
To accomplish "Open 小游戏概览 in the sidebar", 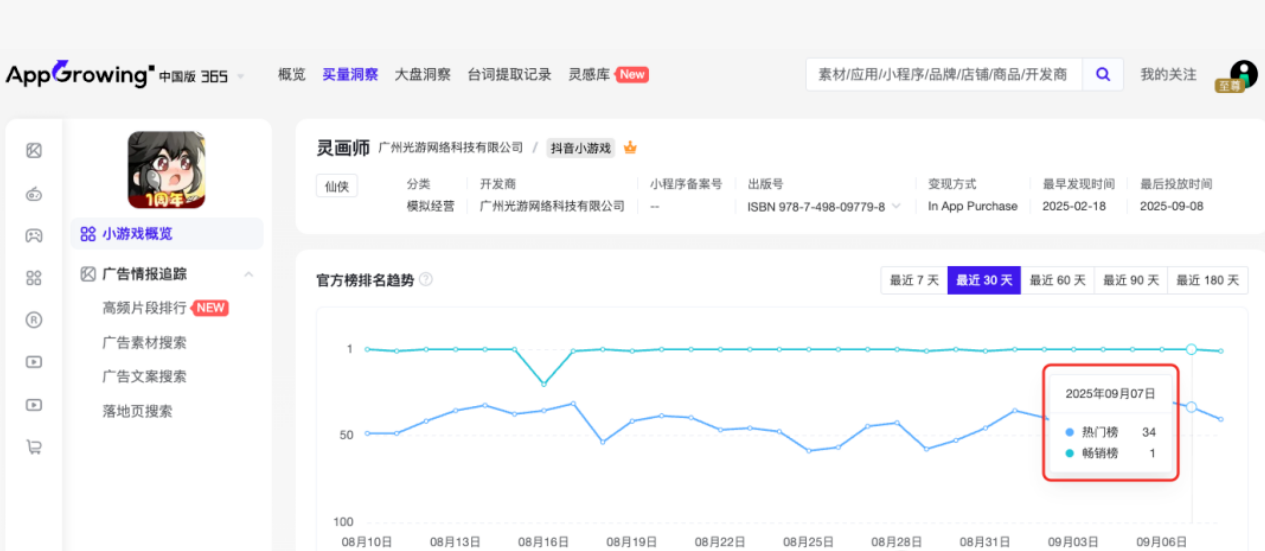I will (167, 233).
